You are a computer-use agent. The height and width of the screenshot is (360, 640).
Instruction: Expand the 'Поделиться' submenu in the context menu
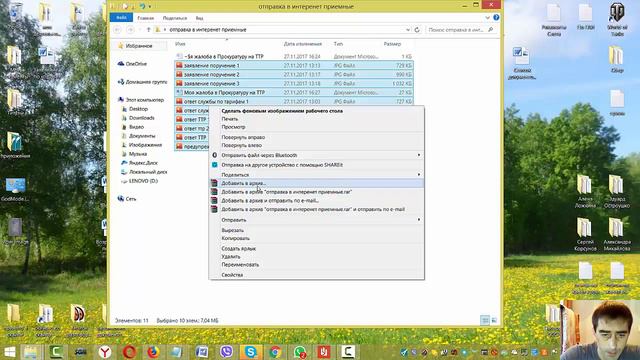point(419,175)
